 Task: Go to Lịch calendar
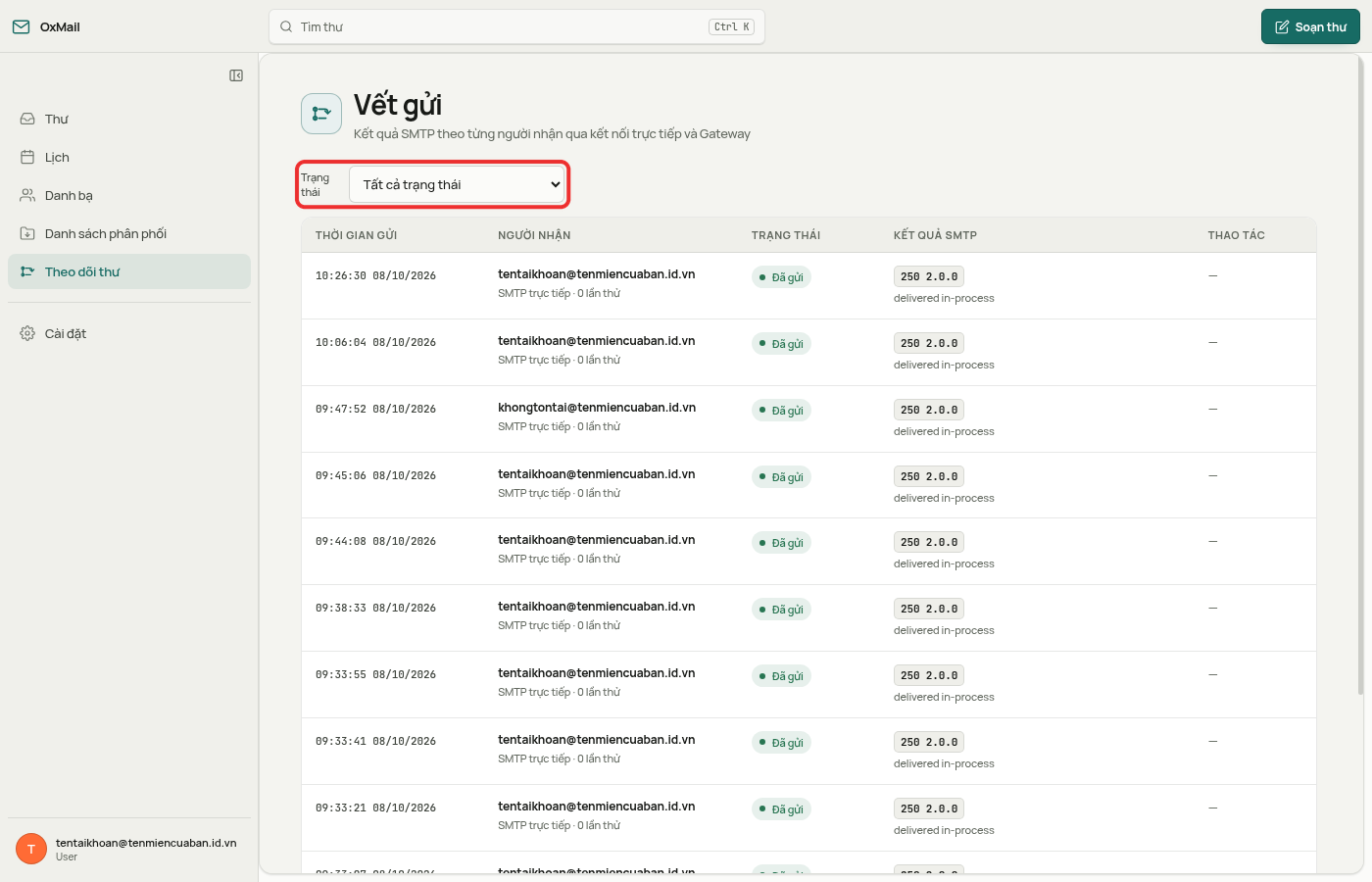(129, 157)
